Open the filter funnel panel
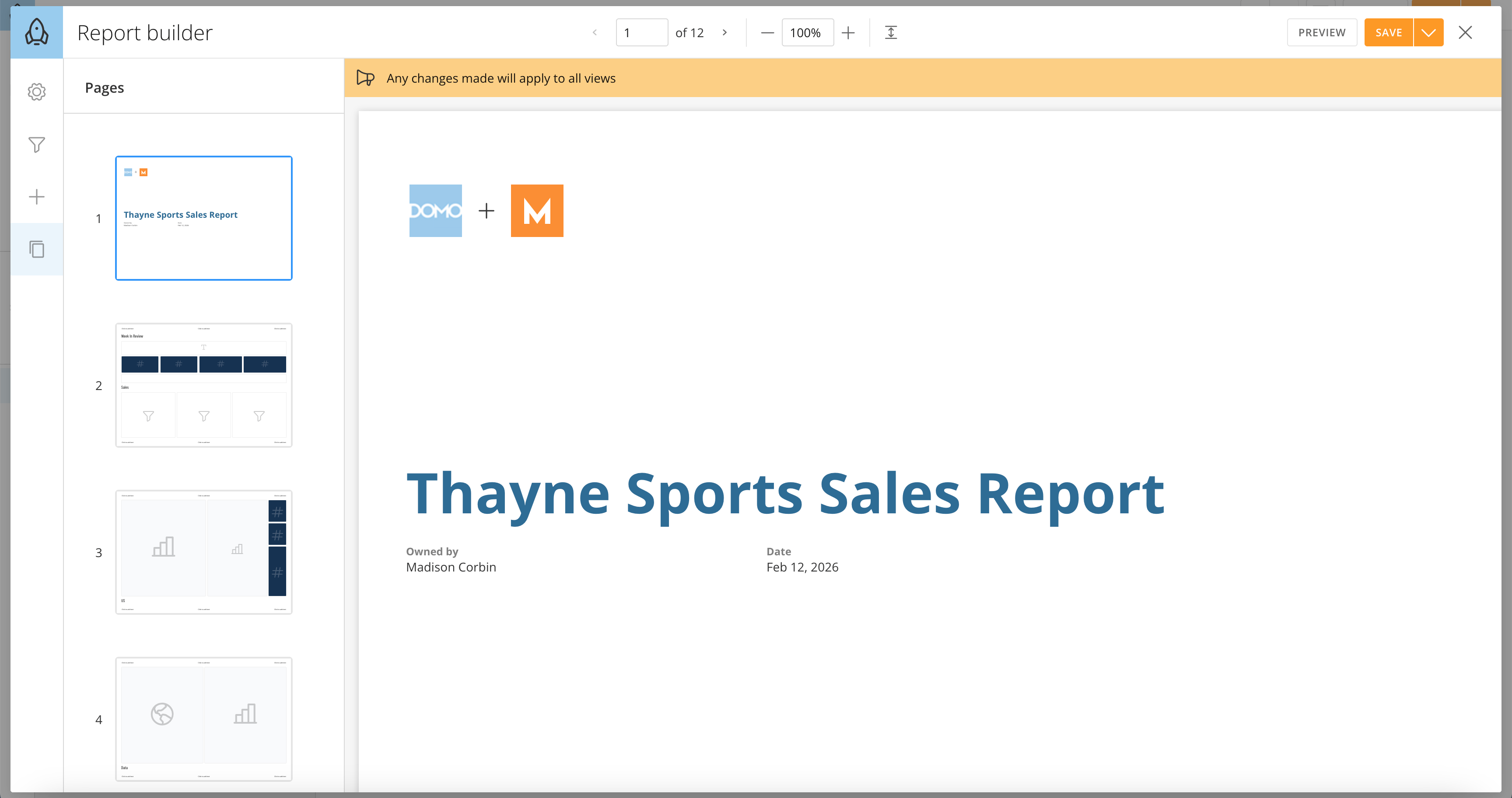1512x798 pixels. tap(36, 144)
